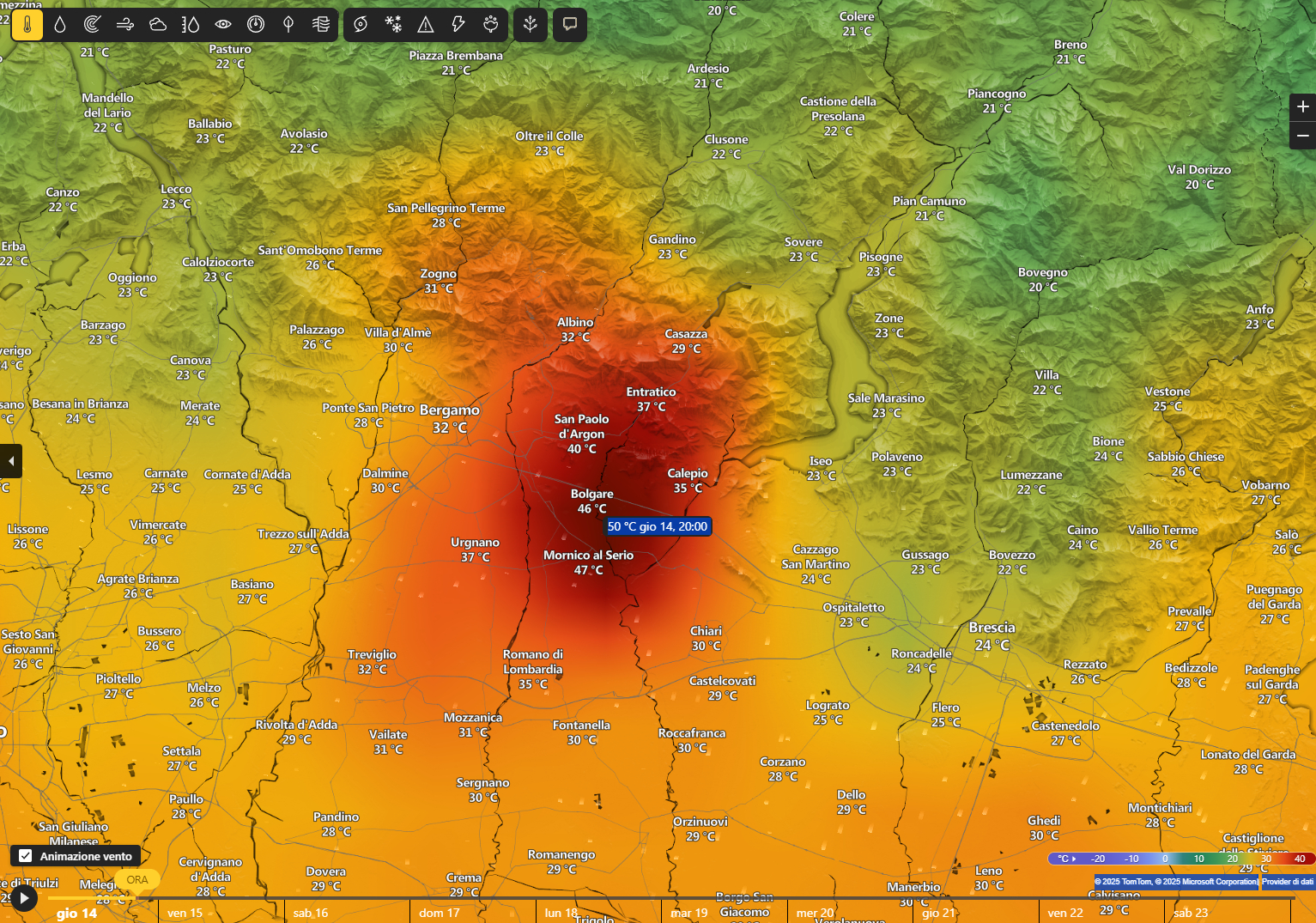The width and height of the screenshot is (1316, 923).
Task: Click the Casazza 29 °C label
Action: point(686,341)
